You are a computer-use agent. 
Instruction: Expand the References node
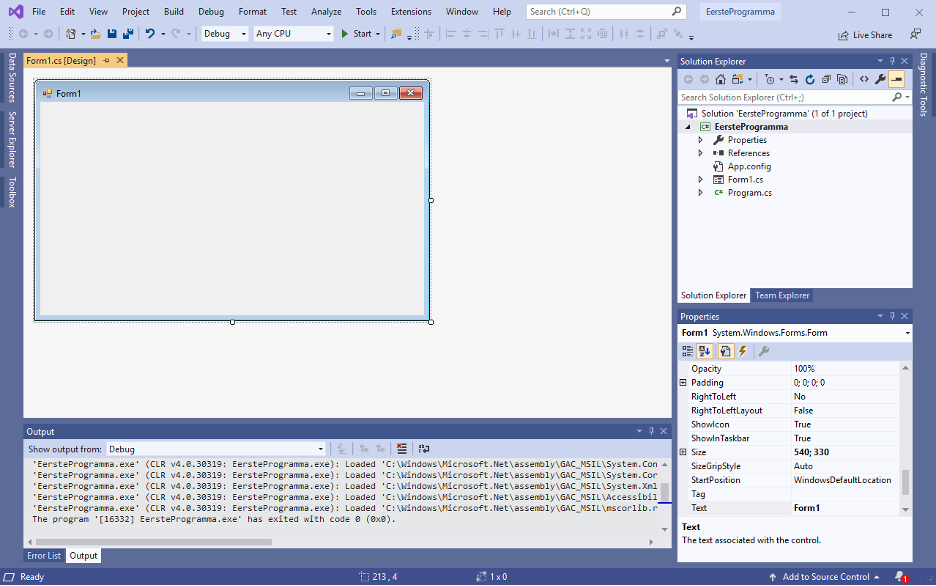click(701, 153)
